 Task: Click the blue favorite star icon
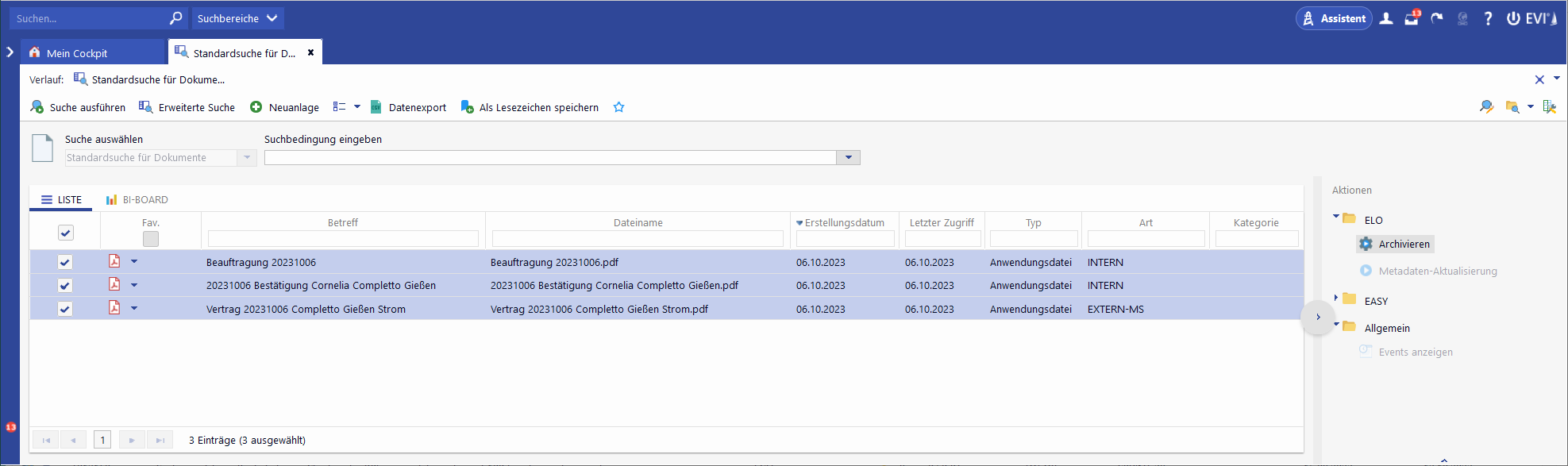click(618, 107)
